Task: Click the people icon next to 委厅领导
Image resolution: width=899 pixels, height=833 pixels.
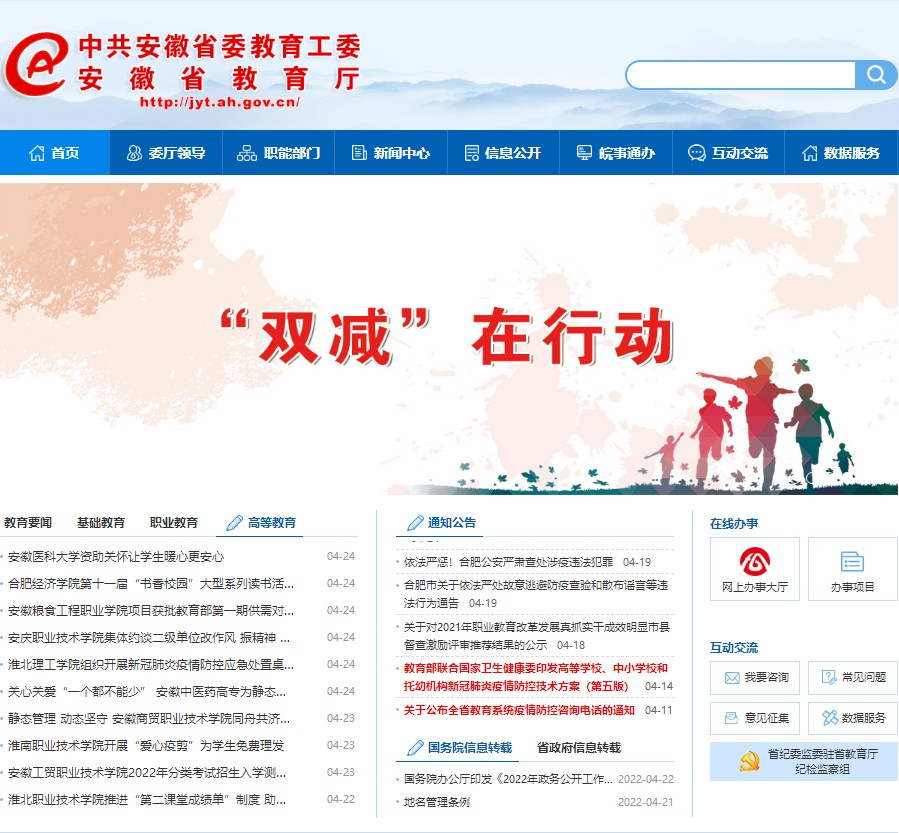Action: [x=134, y=153]
